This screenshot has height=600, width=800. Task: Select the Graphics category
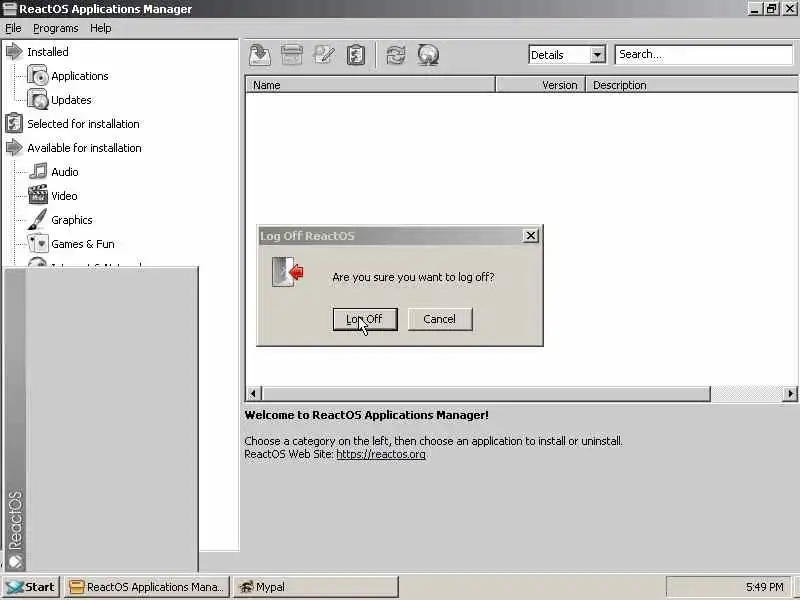click(71, 220)
